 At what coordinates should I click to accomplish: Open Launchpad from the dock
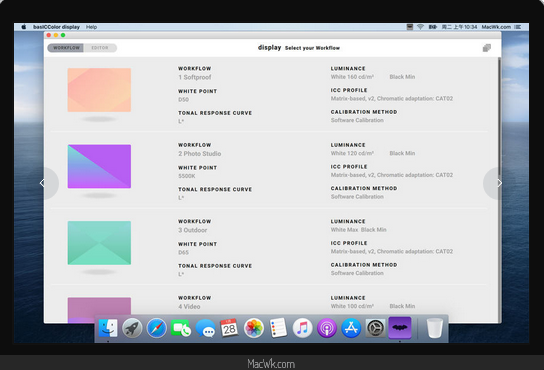(132, 328)
